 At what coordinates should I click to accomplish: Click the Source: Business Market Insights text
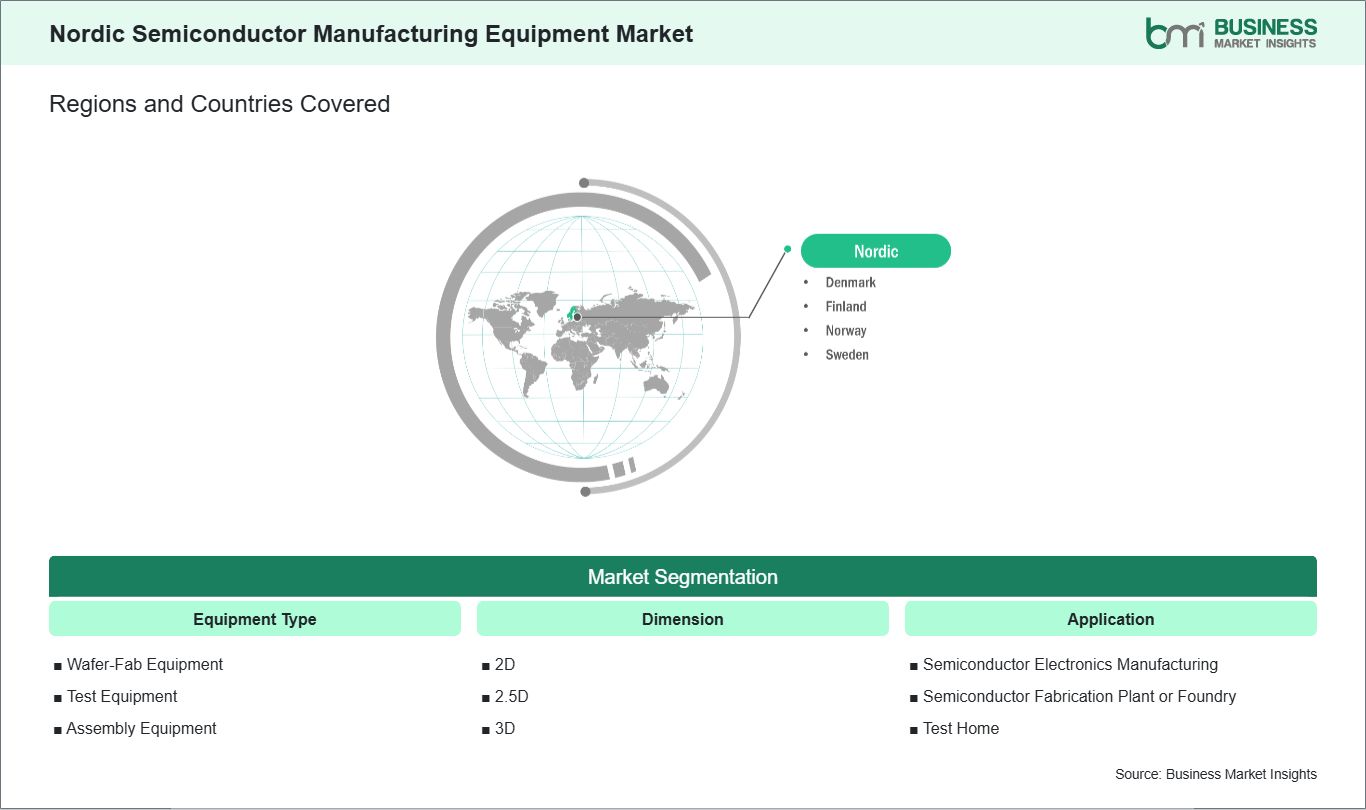pos(1215,774)
